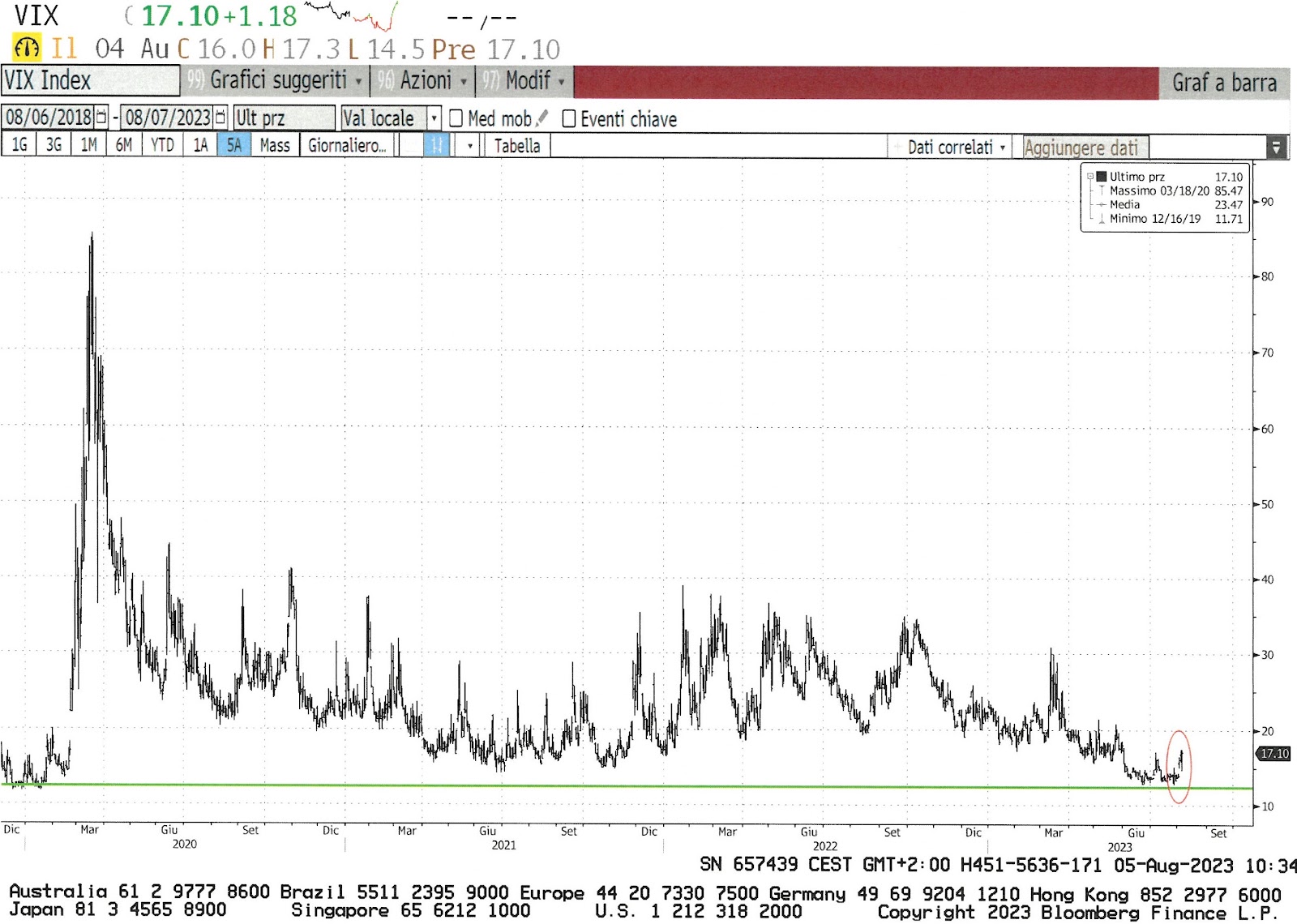The height and width of the screenshot is (924, 1297).
Task: Click the black Ultimo prz color swatch
Action: point(1102,177)
